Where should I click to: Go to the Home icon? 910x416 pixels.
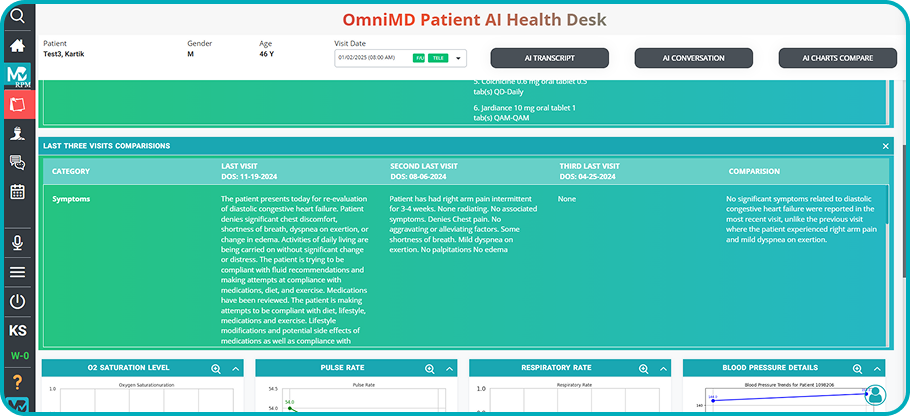click(18, 46)
